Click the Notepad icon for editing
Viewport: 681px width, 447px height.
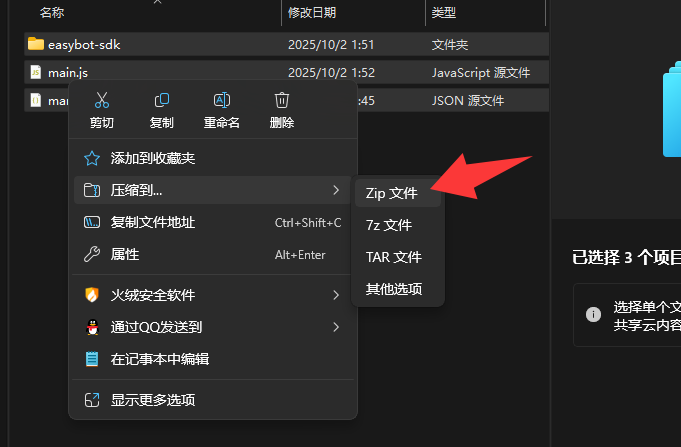click(92, 359)
